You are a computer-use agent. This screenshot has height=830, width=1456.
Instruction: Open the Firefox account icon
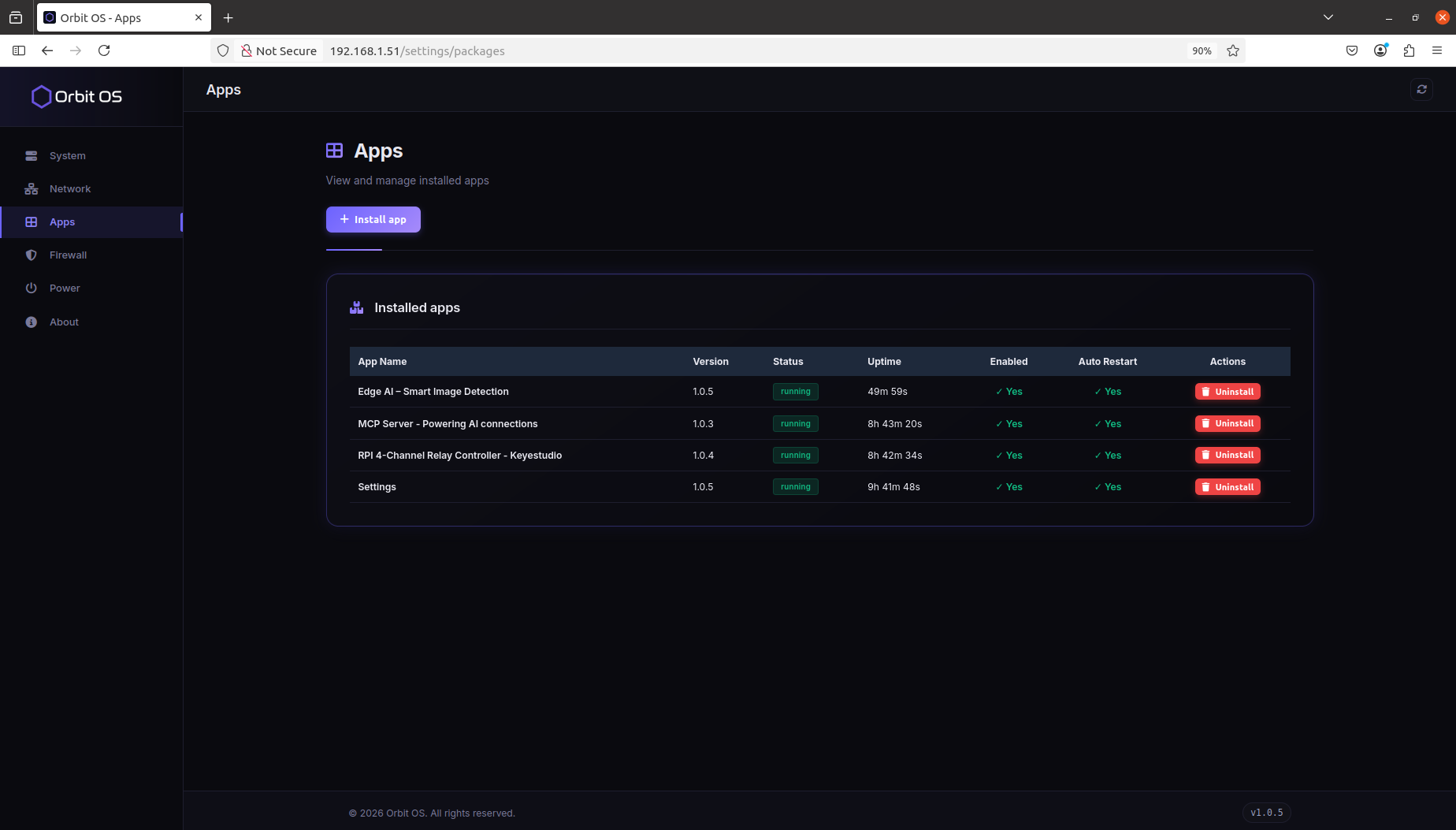pos(1380,50)
